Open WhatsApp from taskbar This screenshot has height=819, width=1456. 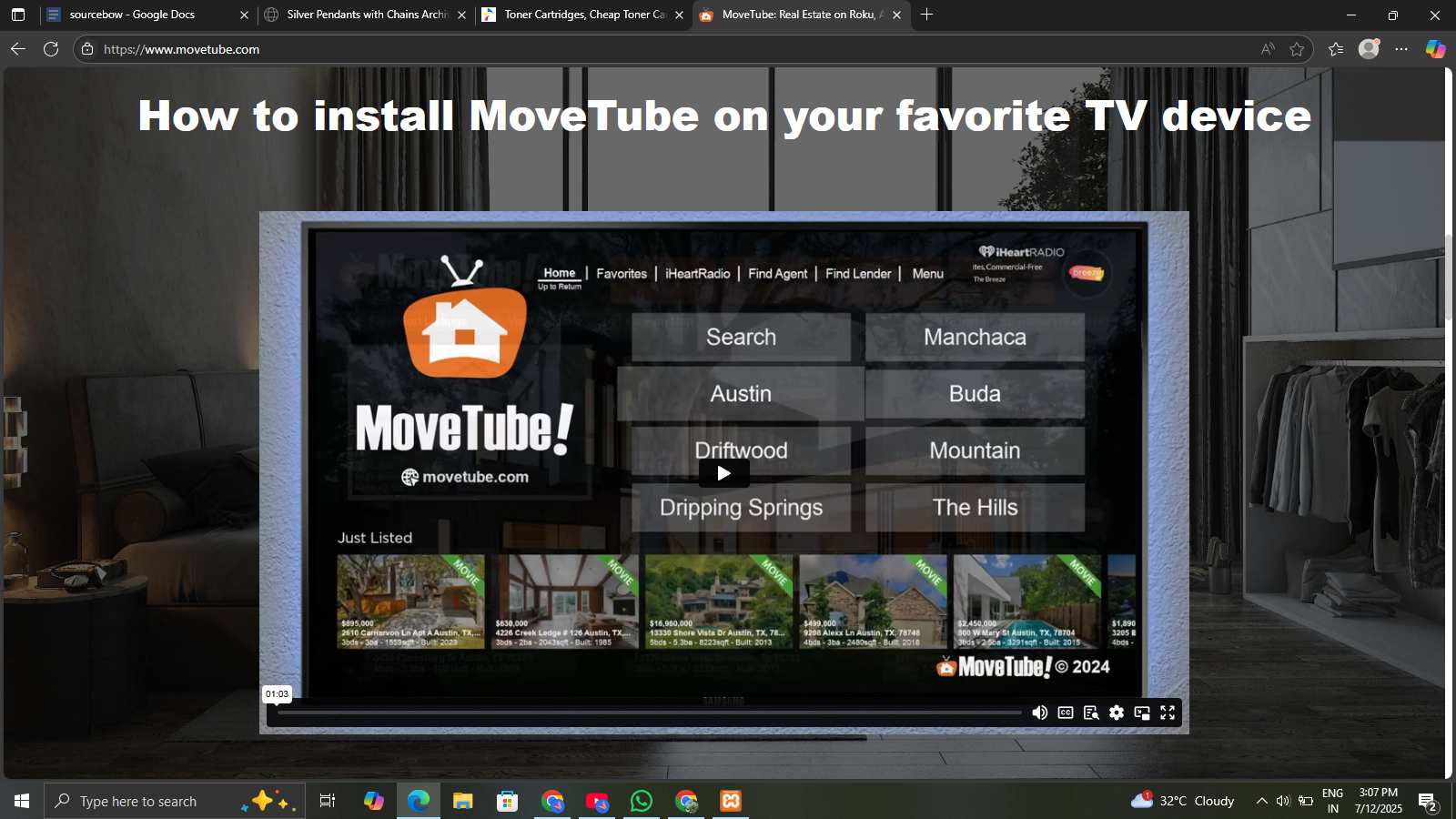coord(642,801)
